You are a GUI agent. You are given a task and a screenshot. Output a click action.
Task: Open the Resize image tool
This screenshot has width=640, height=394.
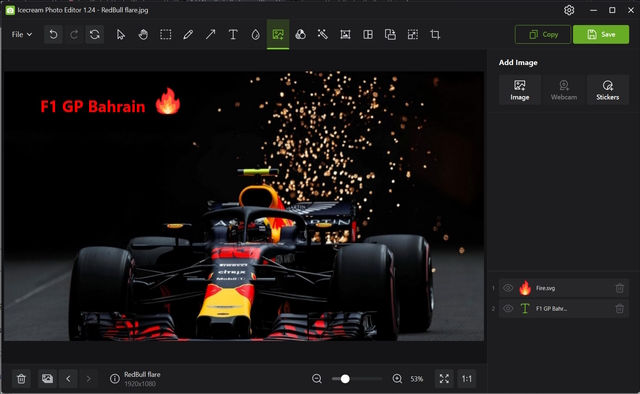pyautogui.click(x=390, y=35)
